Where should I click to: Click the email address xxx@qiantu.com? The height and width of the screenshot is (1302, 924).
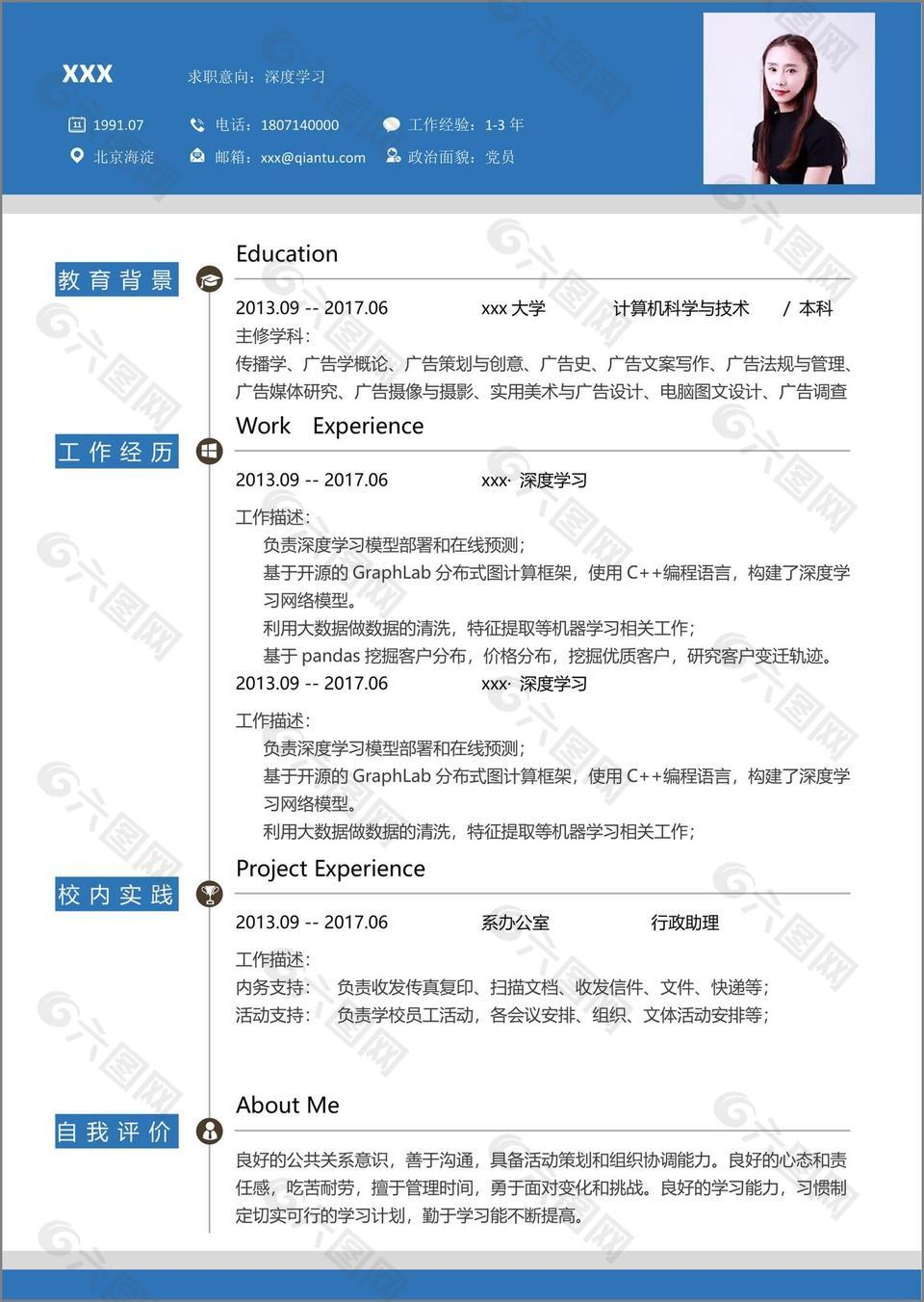click(x=315, y=157)
